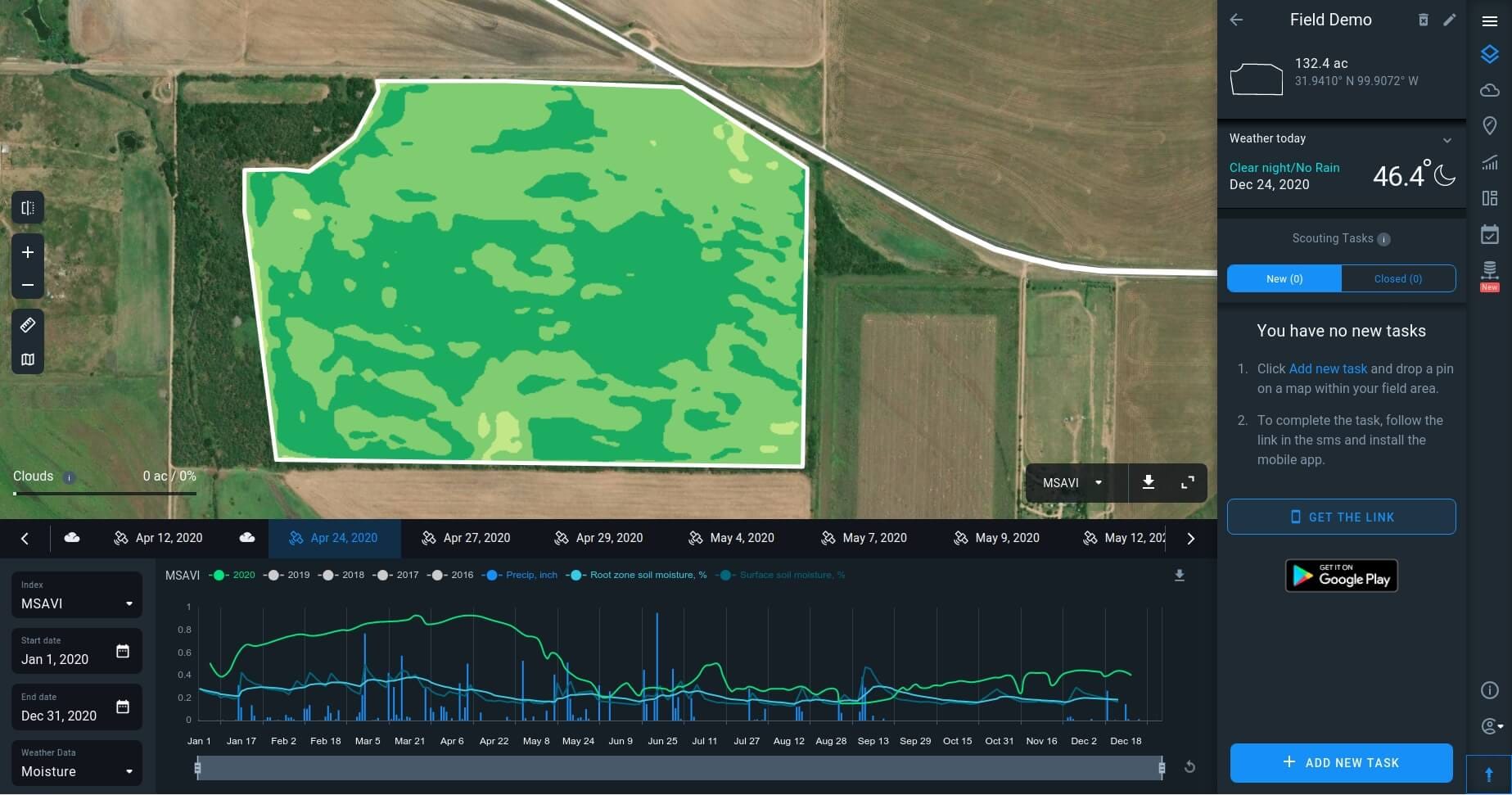Open the info icon in right sidebar

click(1490, 690)
